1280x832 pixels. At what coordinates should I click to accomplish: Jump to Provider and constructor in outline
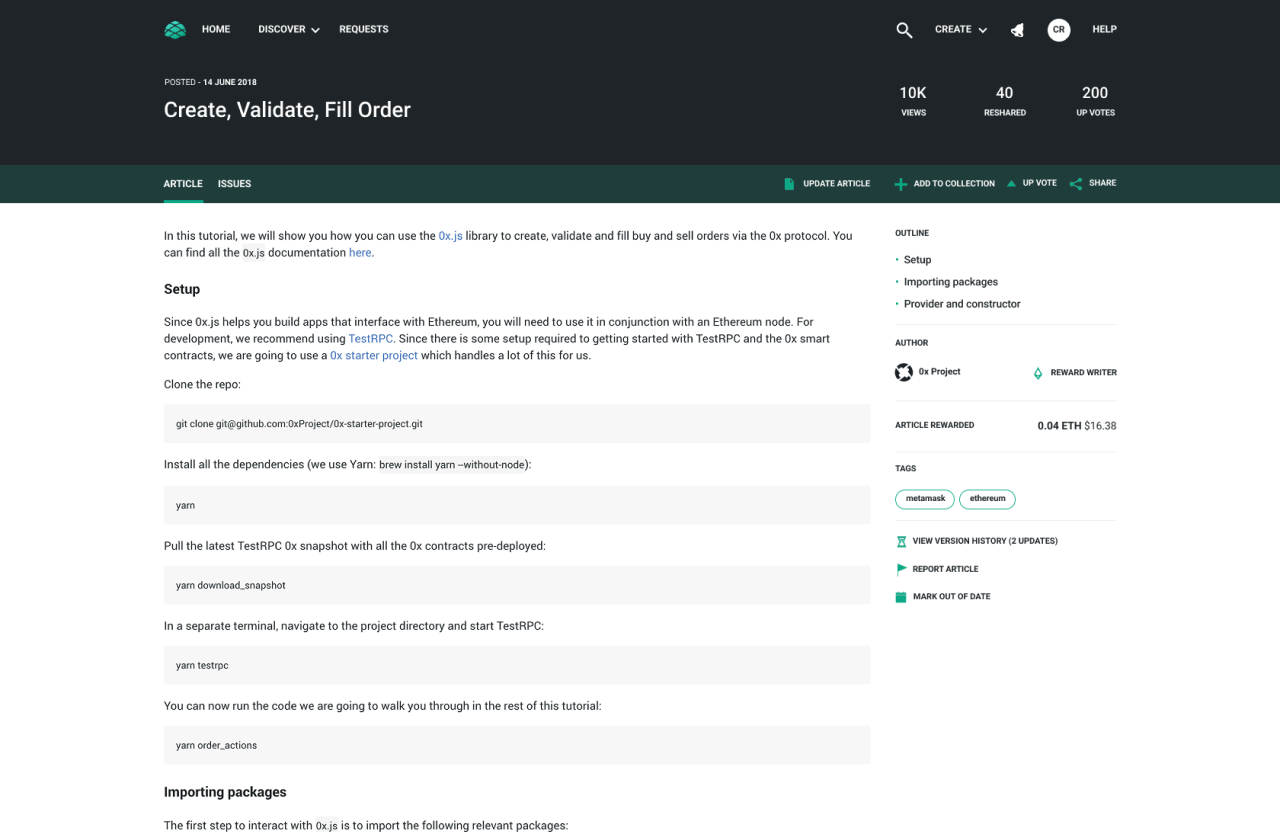pyautogui.click(x=961, y=304)
